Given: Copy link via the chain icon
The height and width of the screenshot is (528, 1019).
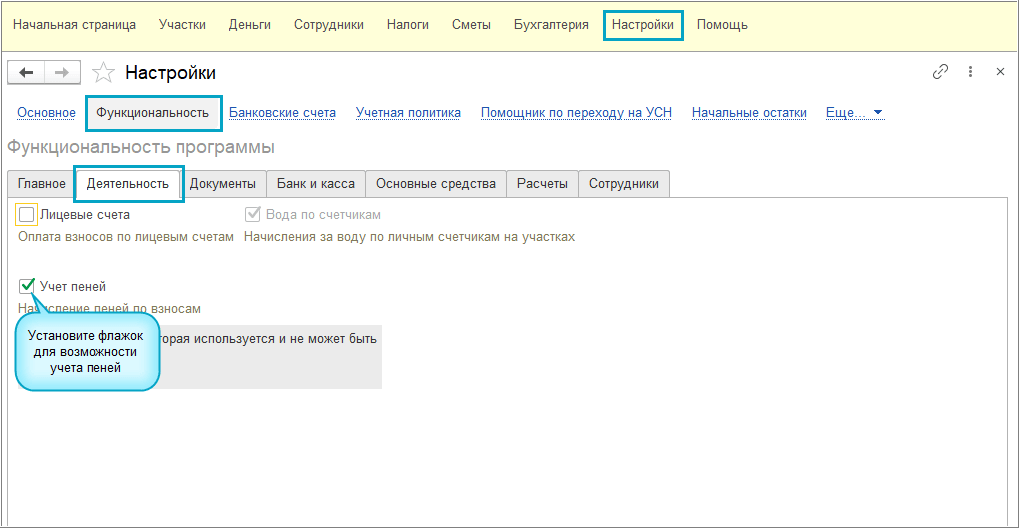Looking at the screenshot, I should (940, 72).
